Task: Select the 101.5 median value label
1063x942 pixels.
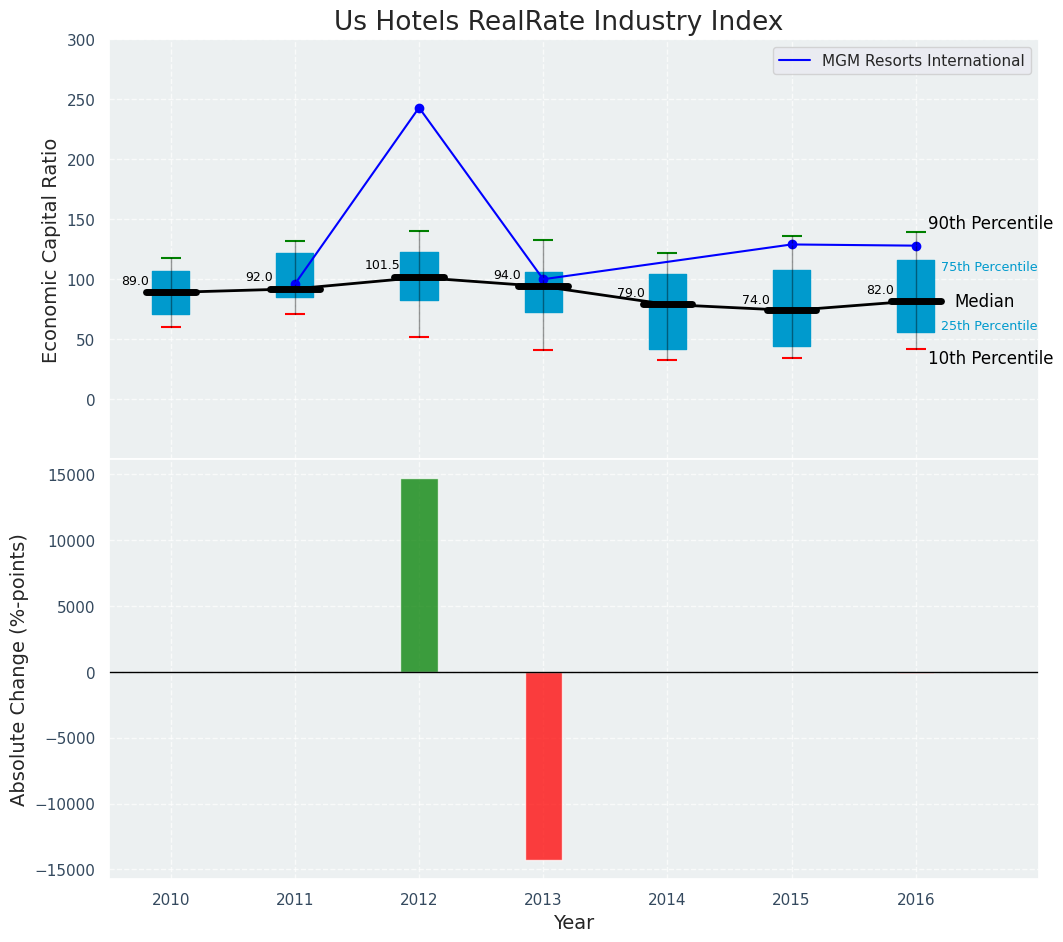Action: (x=382, y=266)
